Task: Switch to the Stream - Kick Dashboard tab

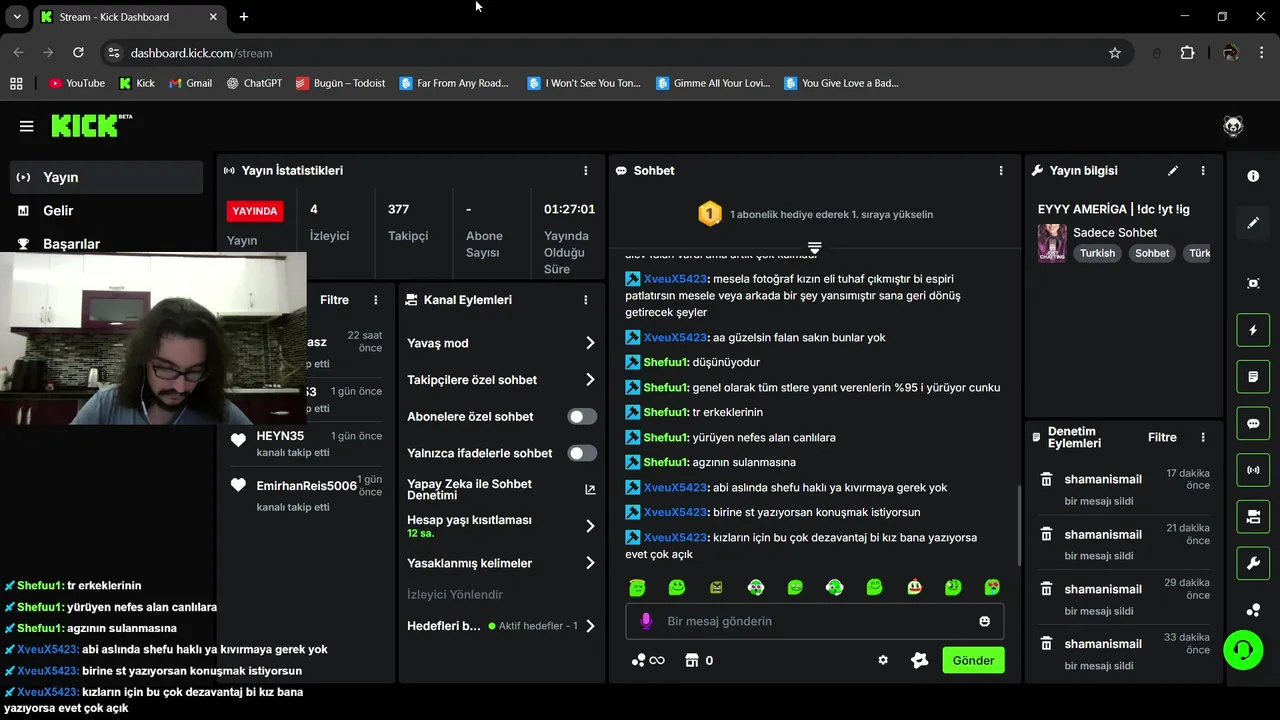Action: pyautogui.click(x=129, y=17)
